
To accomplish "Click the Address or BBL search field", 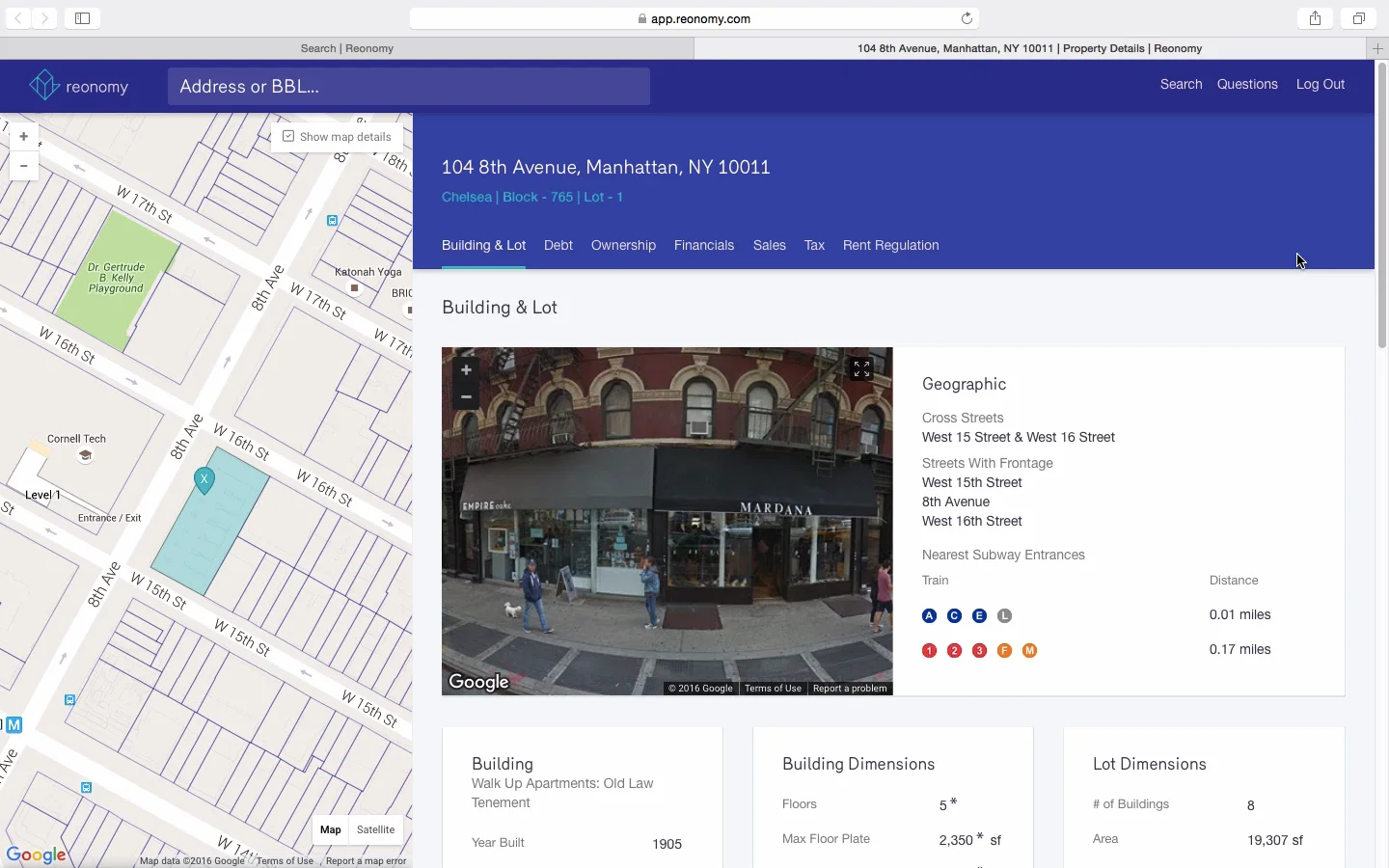I will [x=409, y=86].
